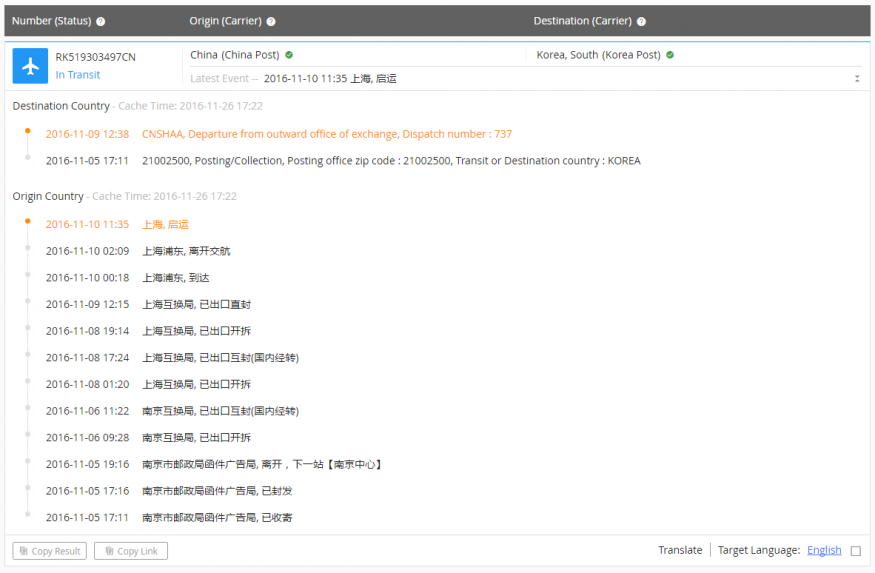Click the help icon beside Origin (Carrier)
The height and width of the screenshot is (573, 875).
tap(272, 21)
